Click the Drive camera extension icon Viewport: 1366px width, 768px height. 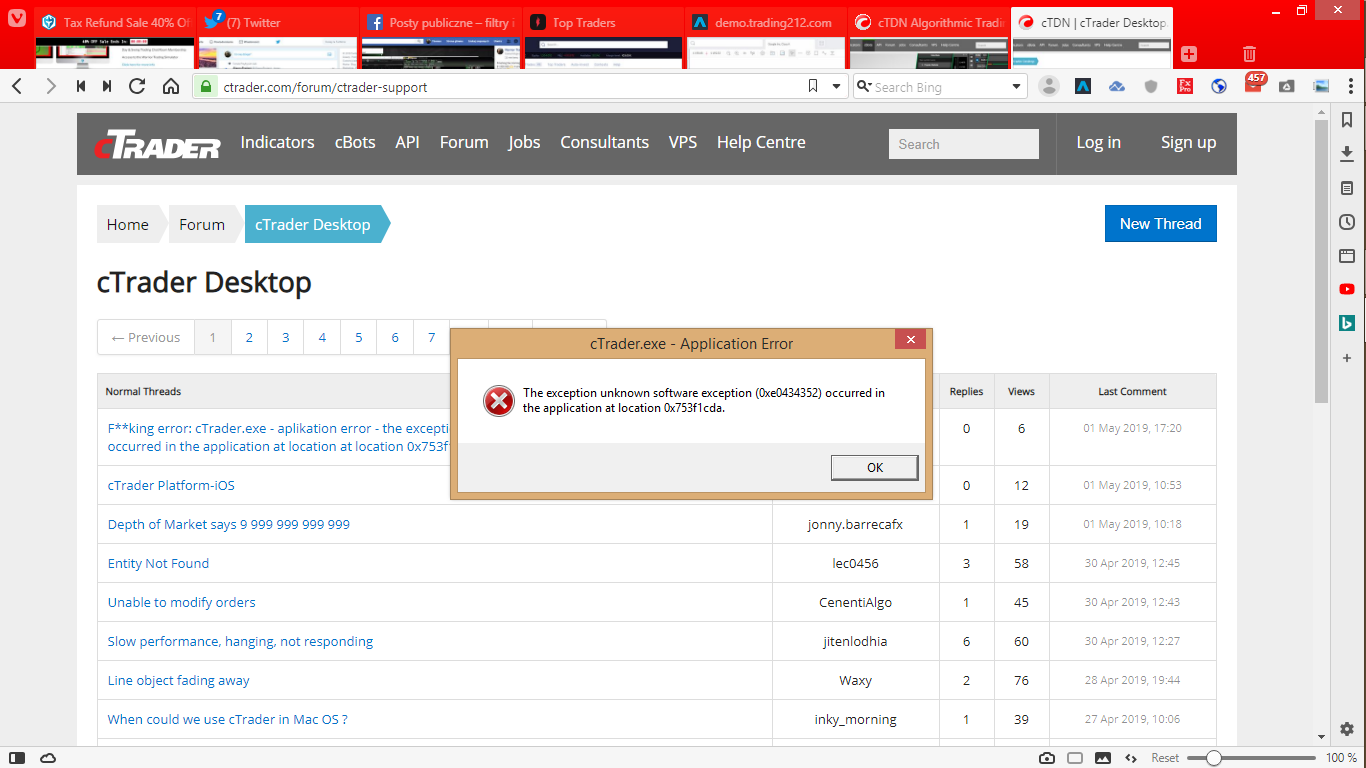click(x=1287, y=87)
